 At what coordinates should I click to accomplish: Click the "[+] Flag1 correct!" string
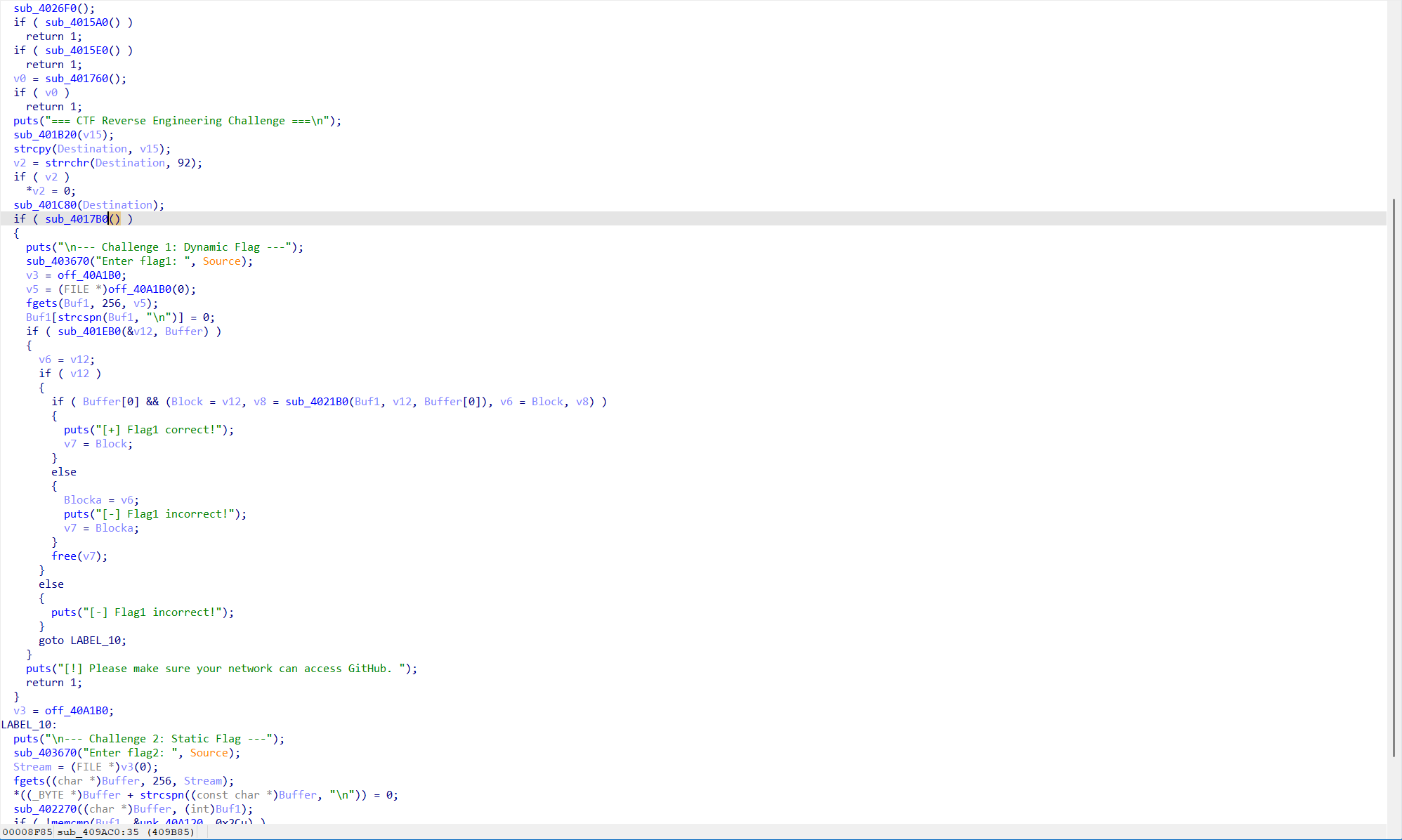(x=158, y=430)
